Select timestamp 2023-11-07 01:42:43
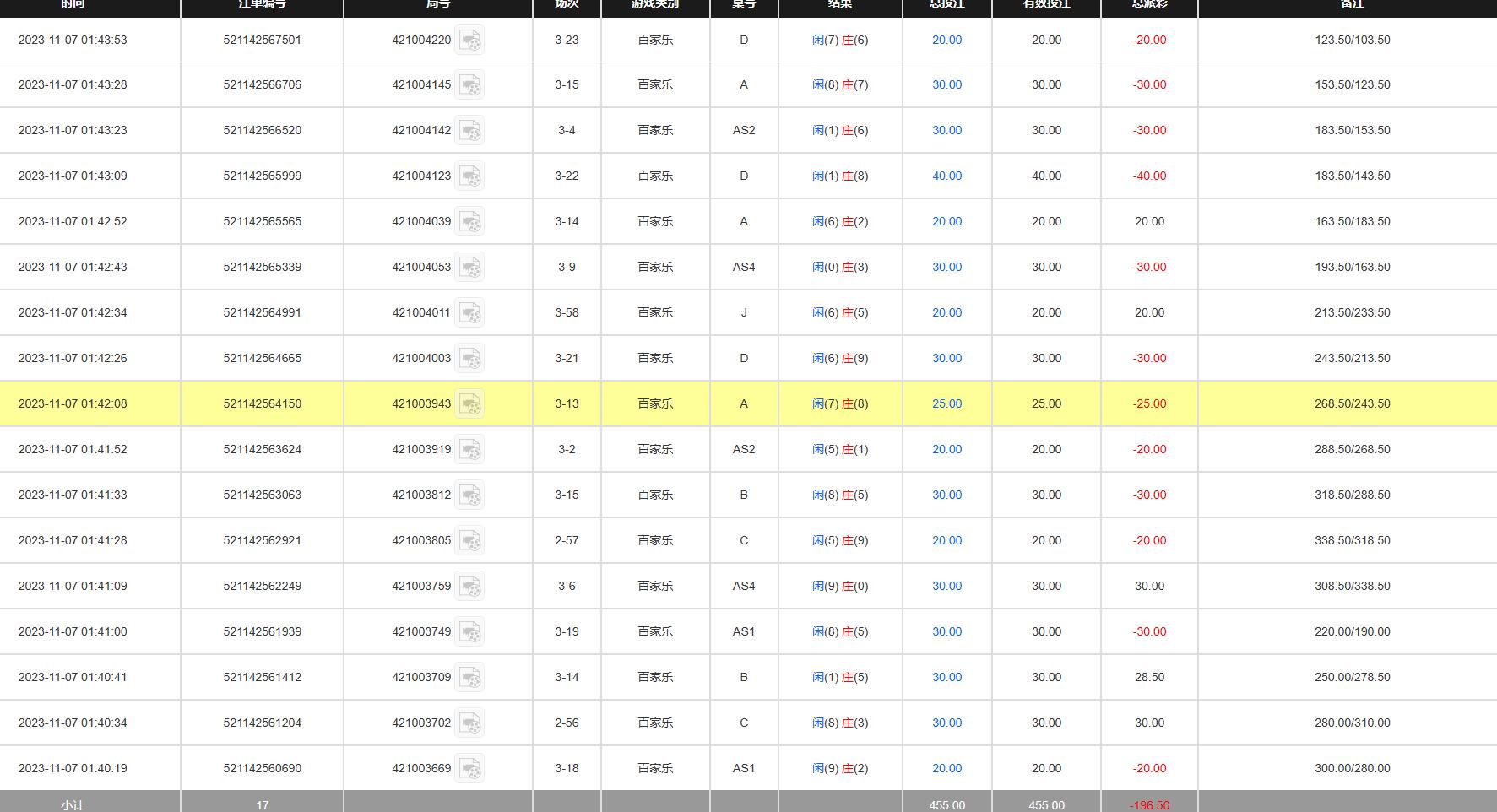 73,267
